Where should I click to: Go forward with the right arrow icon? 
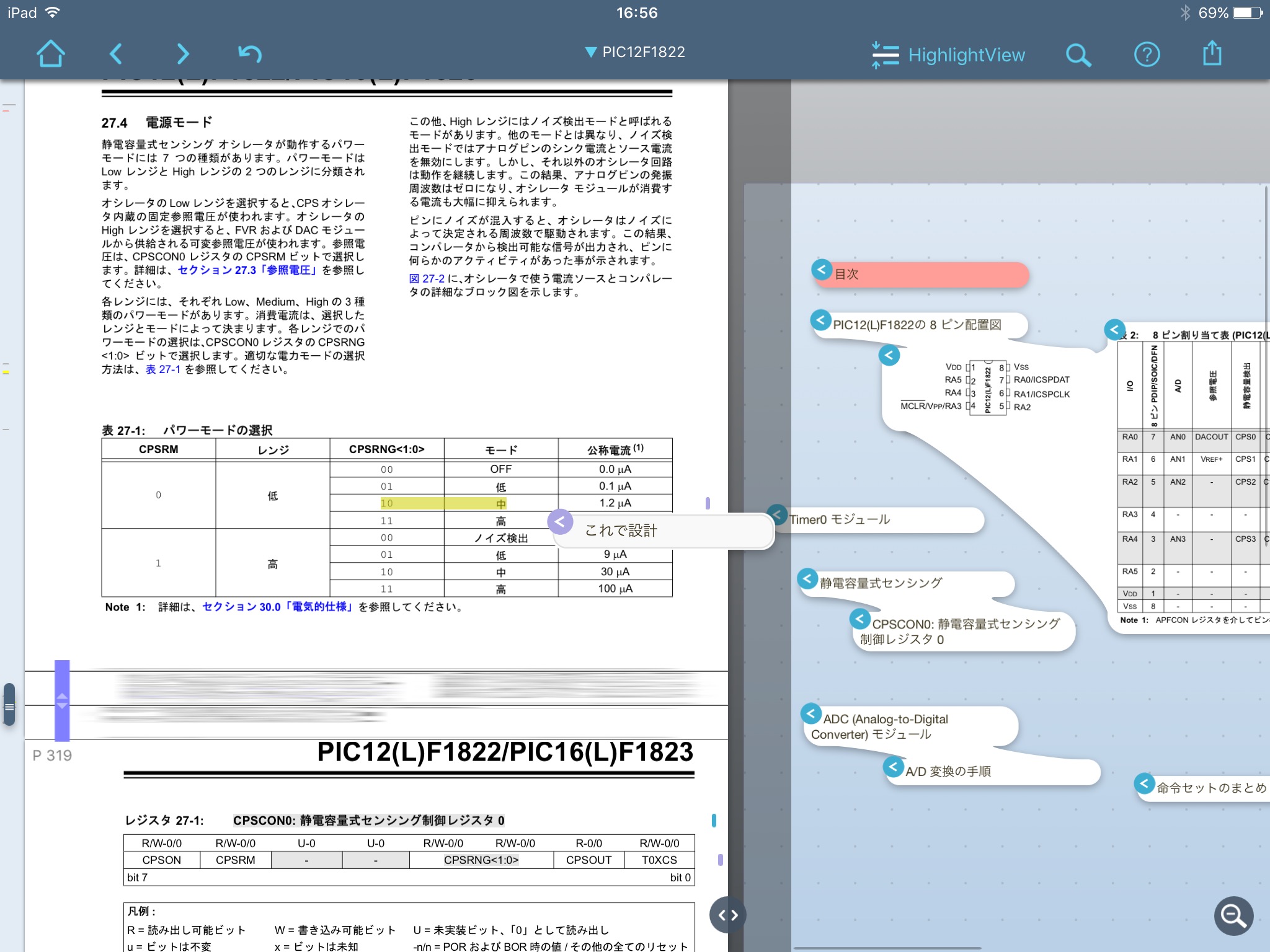tap(182, 54)
